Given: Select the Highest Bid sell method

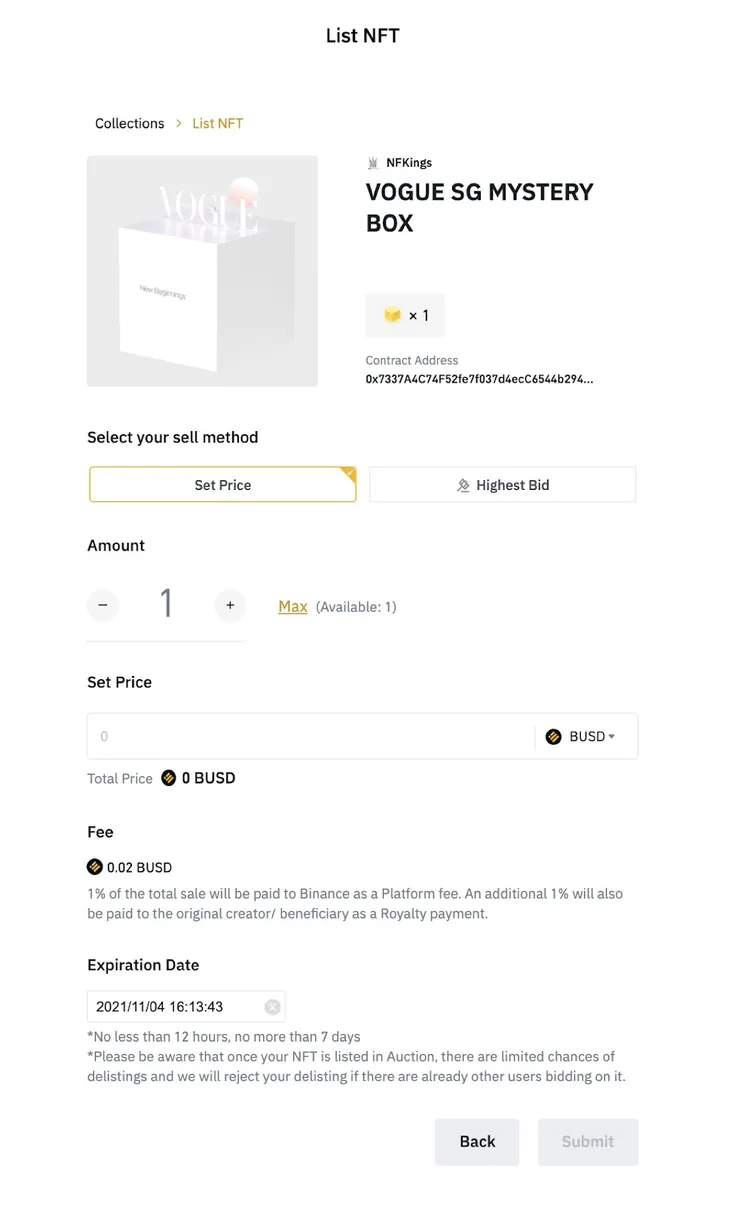Looking at the screenshot, I should coord(502,485).
